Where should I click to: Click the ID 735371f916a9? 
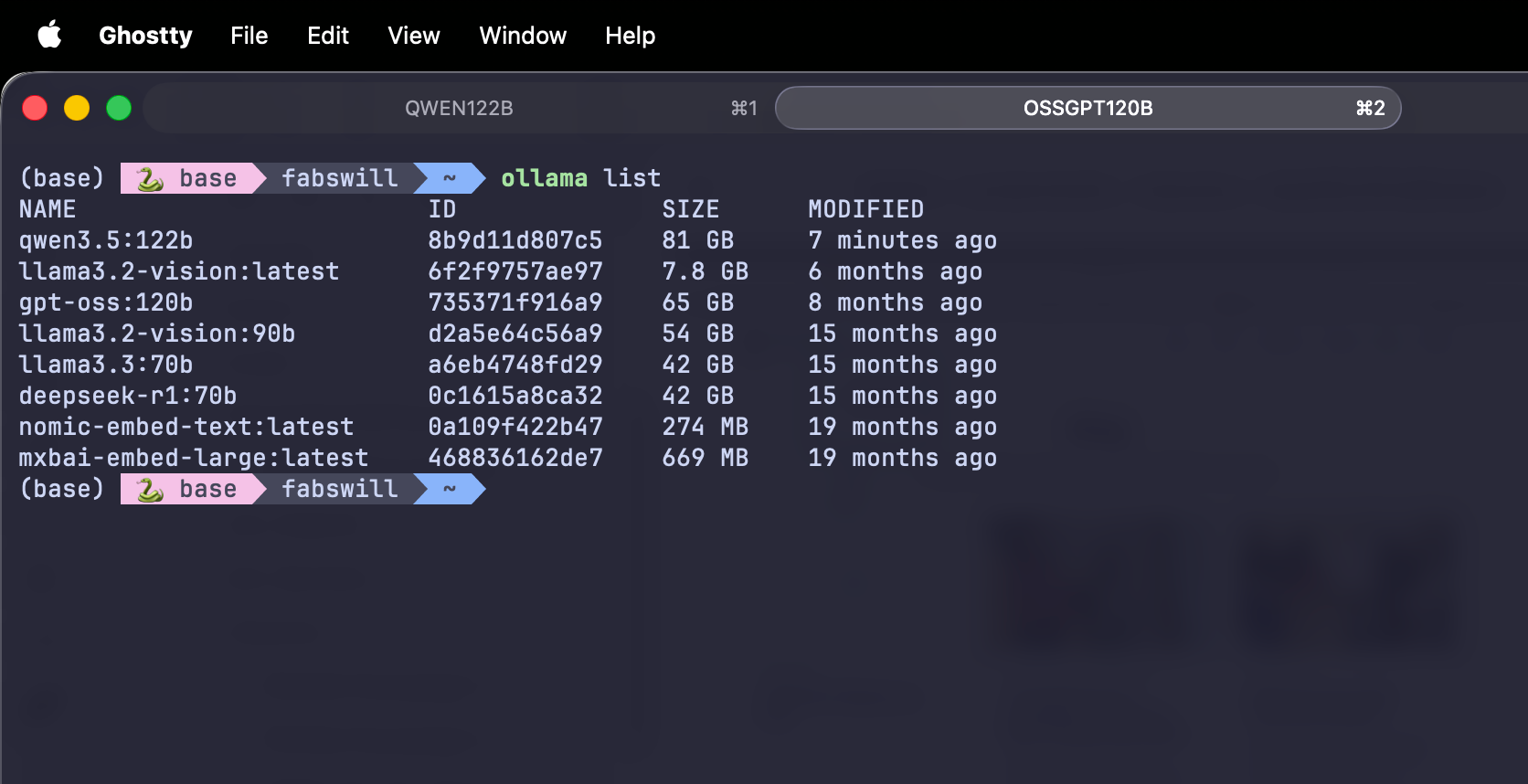(515, 302)
